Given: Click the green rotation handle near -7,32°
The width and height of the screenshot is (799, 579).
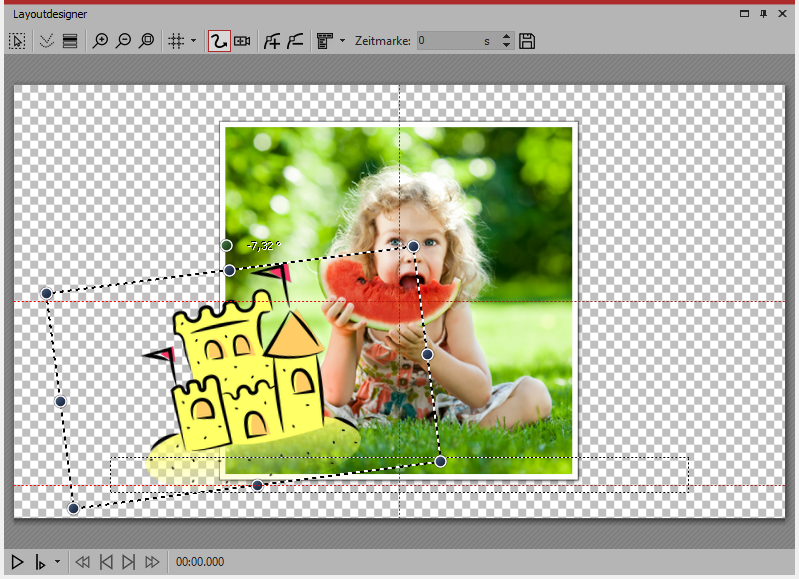Looking at the screenshot, I should (227, 246).
